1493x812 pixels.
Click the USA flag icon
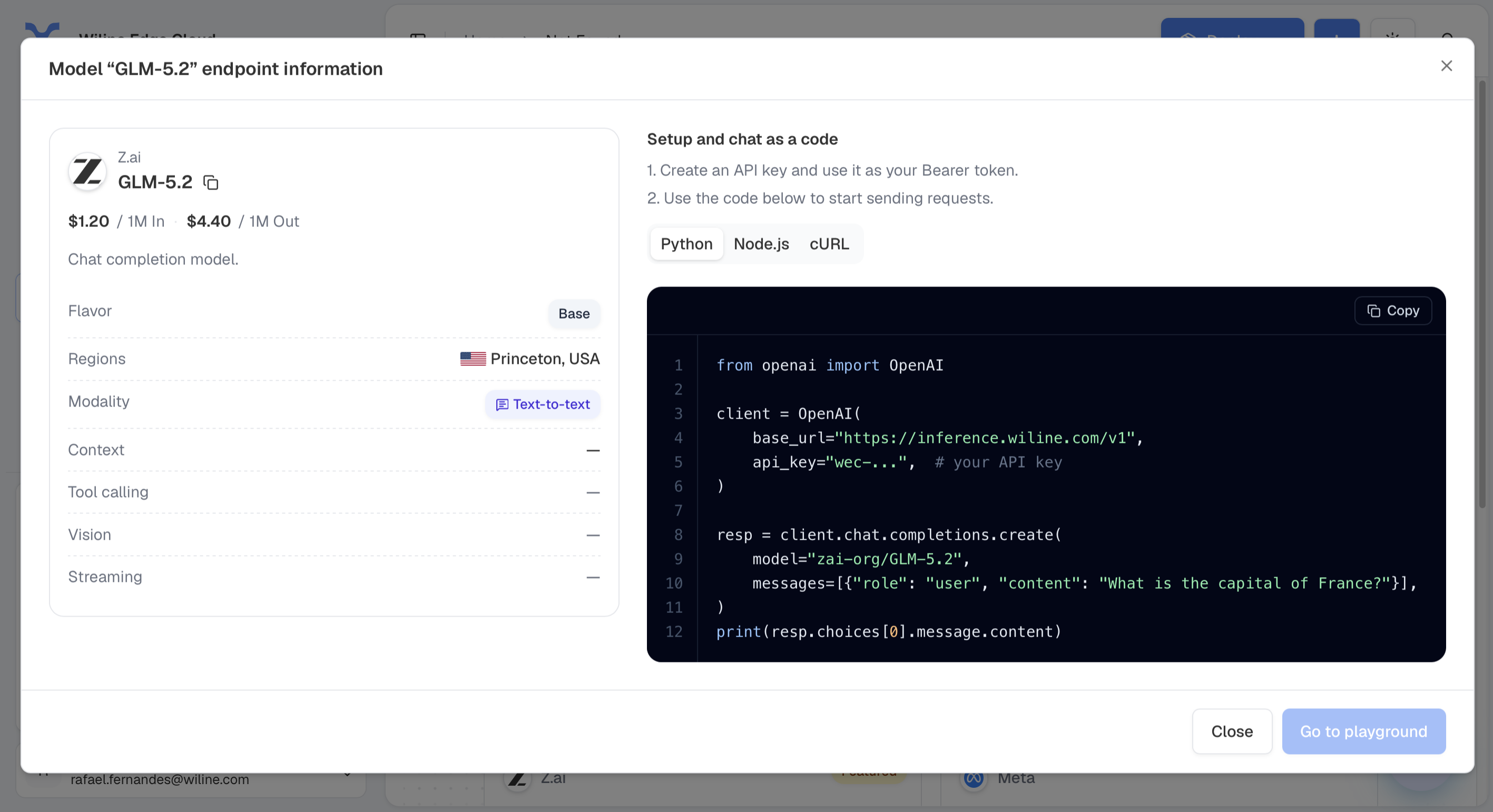click(473, 359)
